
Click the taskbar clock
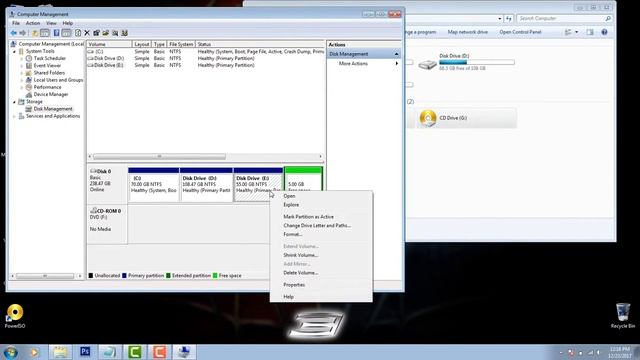pos(620,352)
